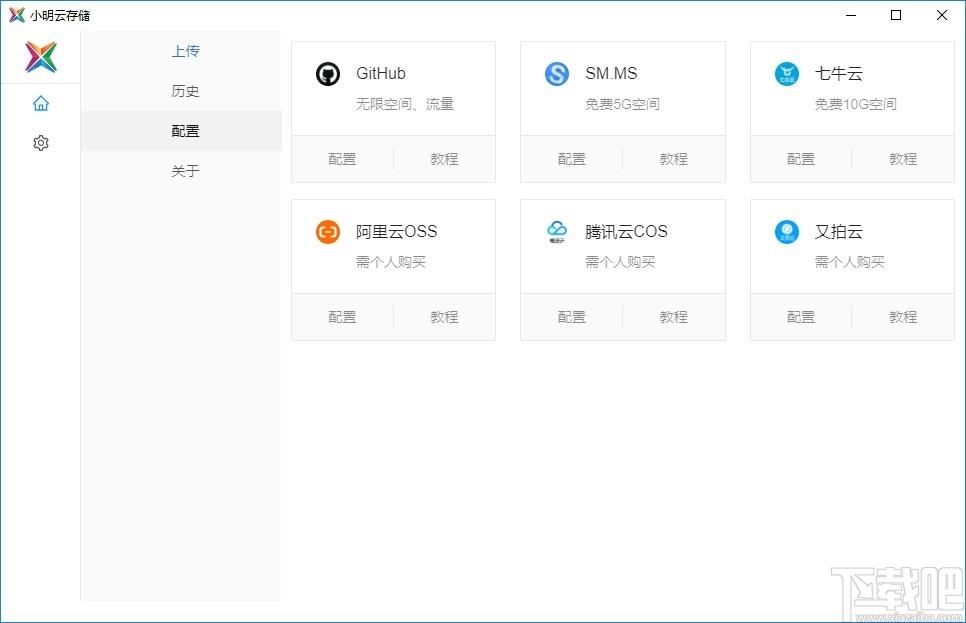
Task: Click the GitHub octocat icon
Action: tap(328, 74)
